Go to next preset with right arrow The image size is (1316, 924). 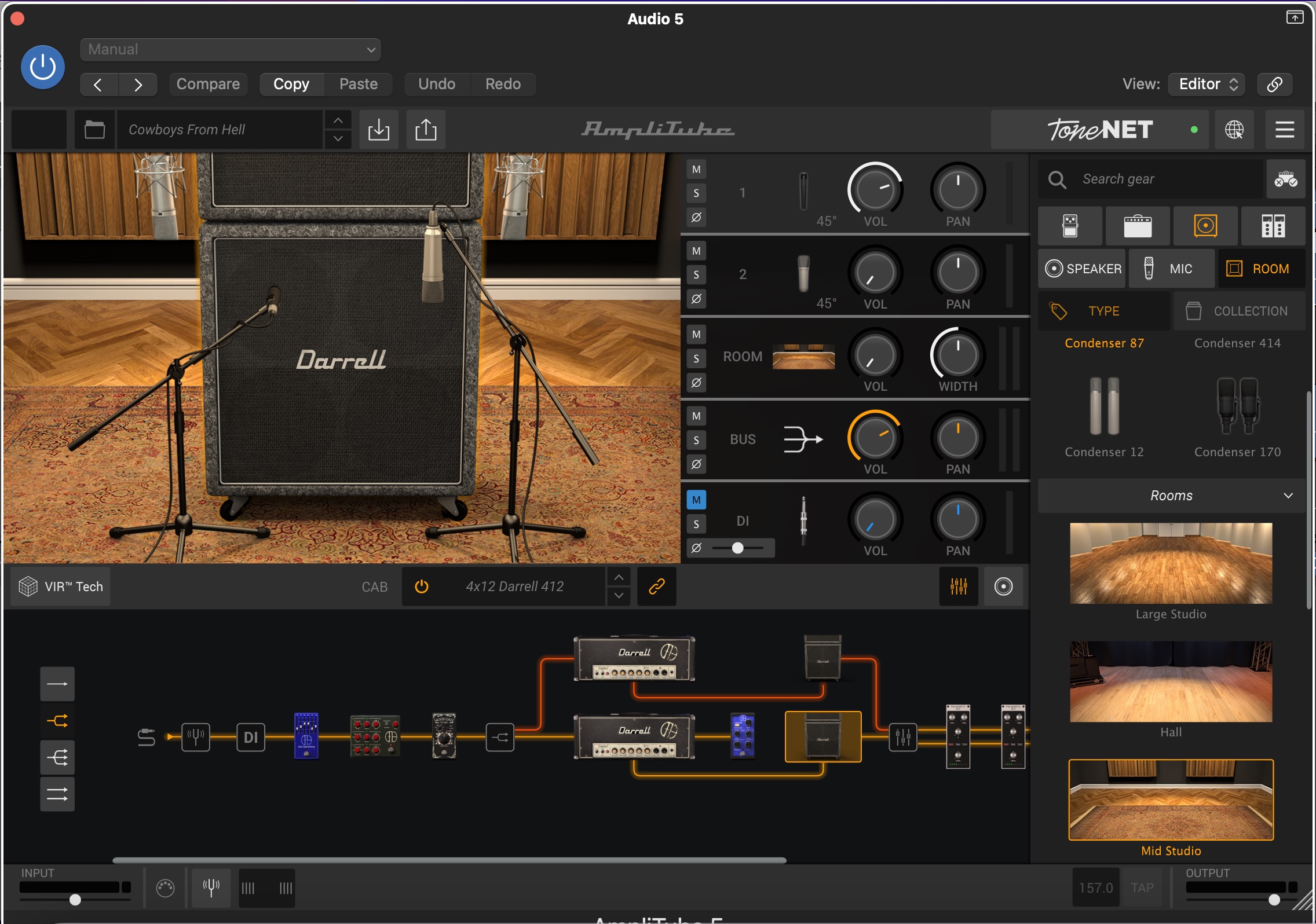click(x=138, y=85)
